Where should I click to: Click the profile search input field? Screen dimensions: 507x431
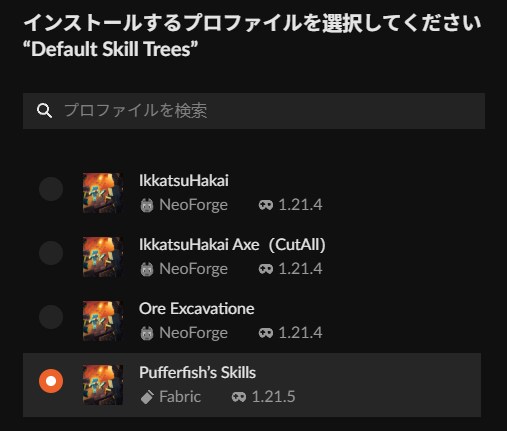coord(254,111)
